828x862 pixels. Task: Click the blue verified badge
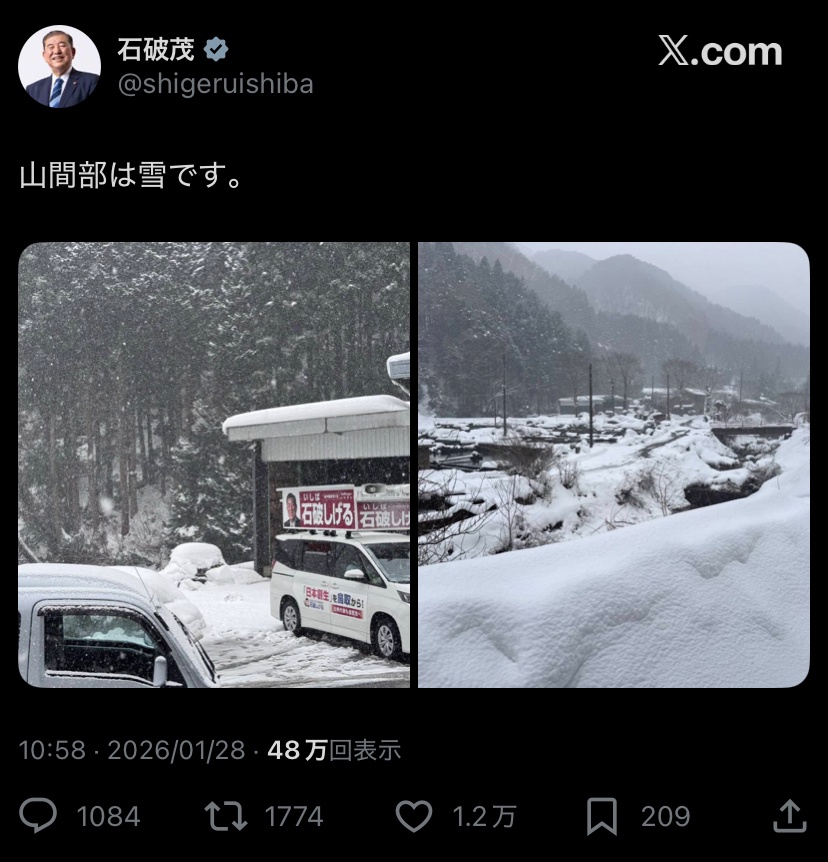[216, 49]
